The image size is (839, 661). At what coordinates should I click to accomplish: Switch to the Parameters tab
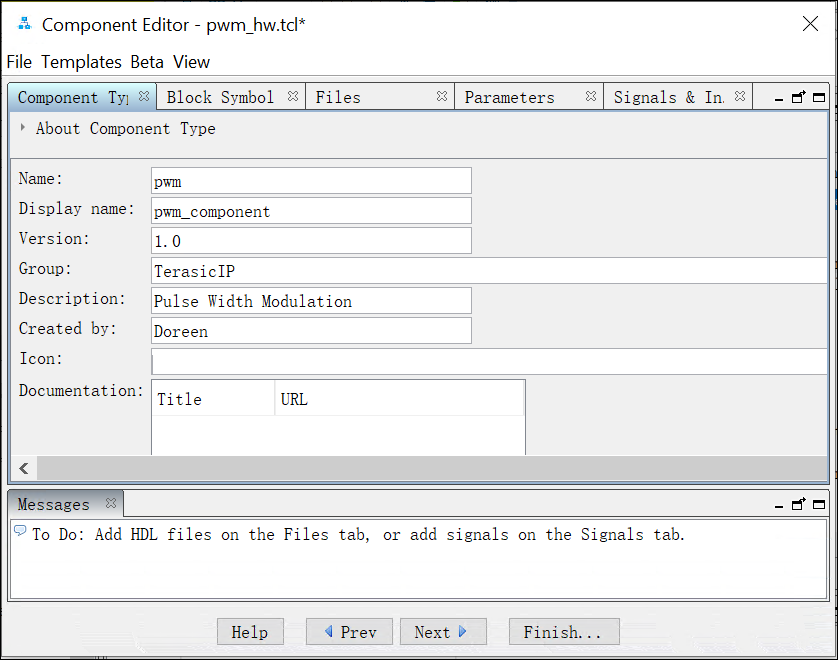coord(510,96)
